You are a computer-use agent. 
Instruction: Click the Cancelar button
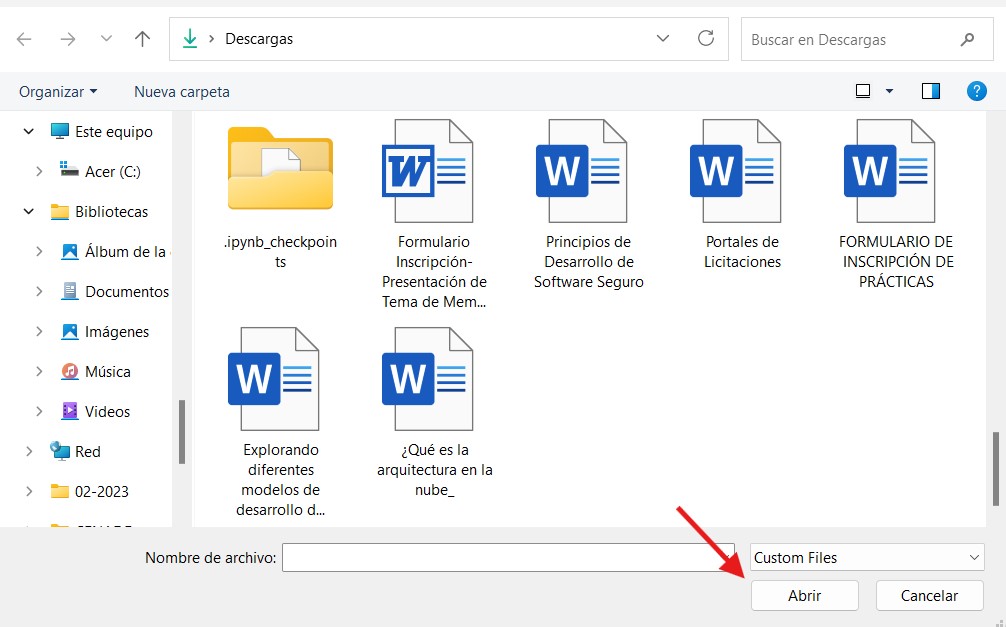(x=930, y=596)
